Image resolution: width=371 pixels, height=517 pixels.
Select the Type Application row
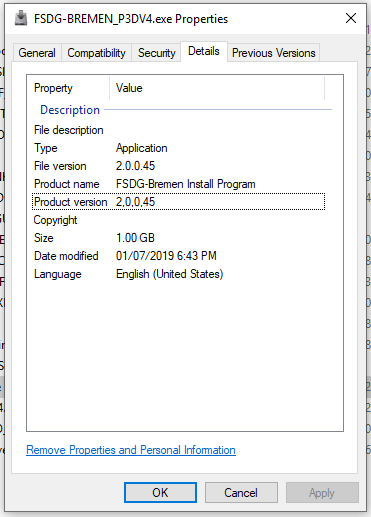click(178, 148)
